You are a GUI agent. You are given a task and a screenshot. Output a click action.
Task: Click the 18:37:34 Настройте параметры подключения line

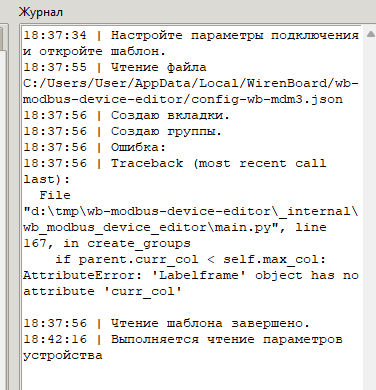(191, 35)
